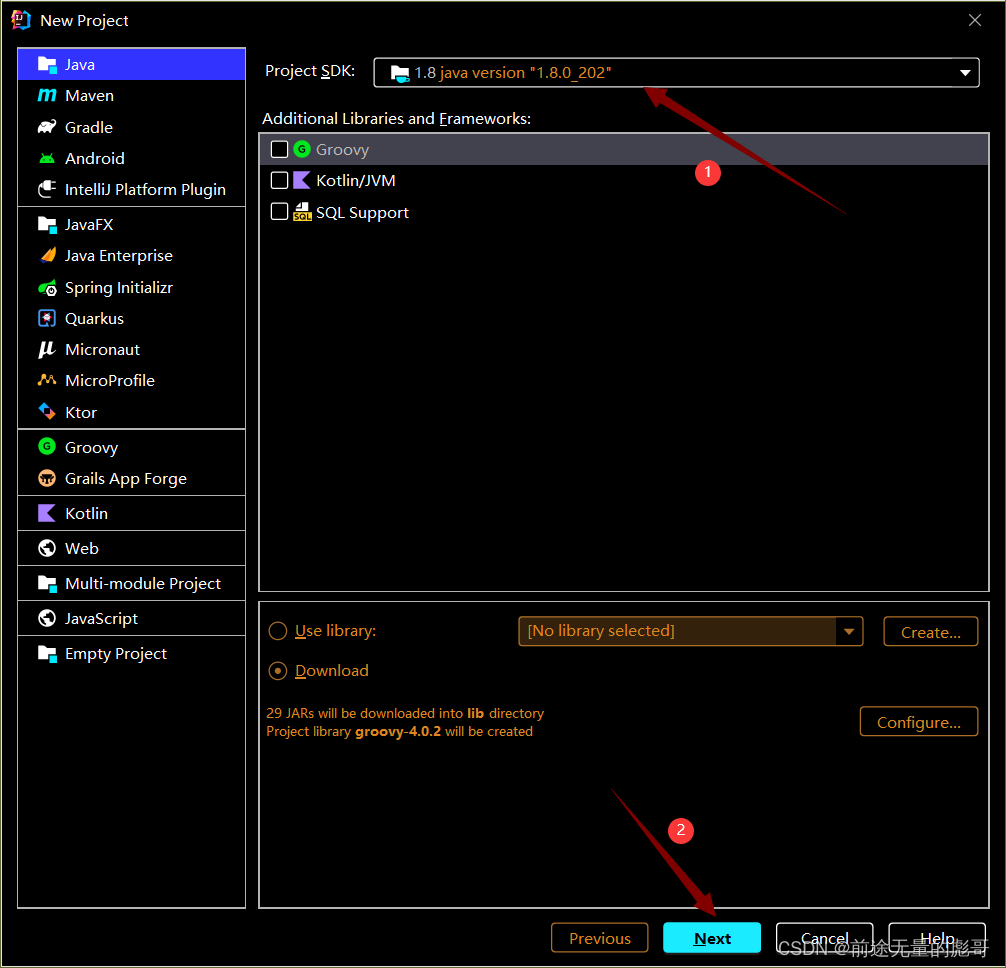Image resolution: width=1006 pixels, height=968 pixels.
Task: Open the Project SDK dropdown arrow
Action: [x=964, y=73]
